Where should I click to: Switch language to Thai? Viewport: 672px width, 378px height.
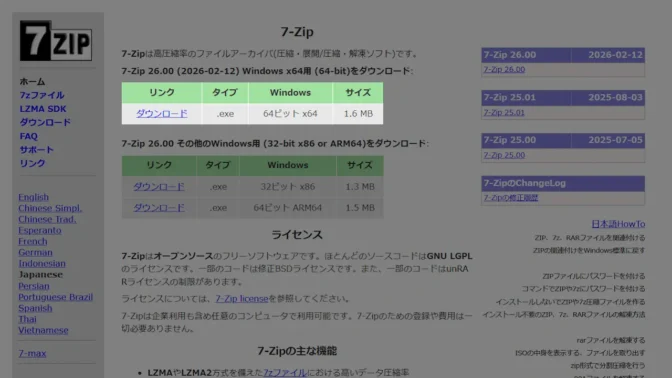[27, 319]
